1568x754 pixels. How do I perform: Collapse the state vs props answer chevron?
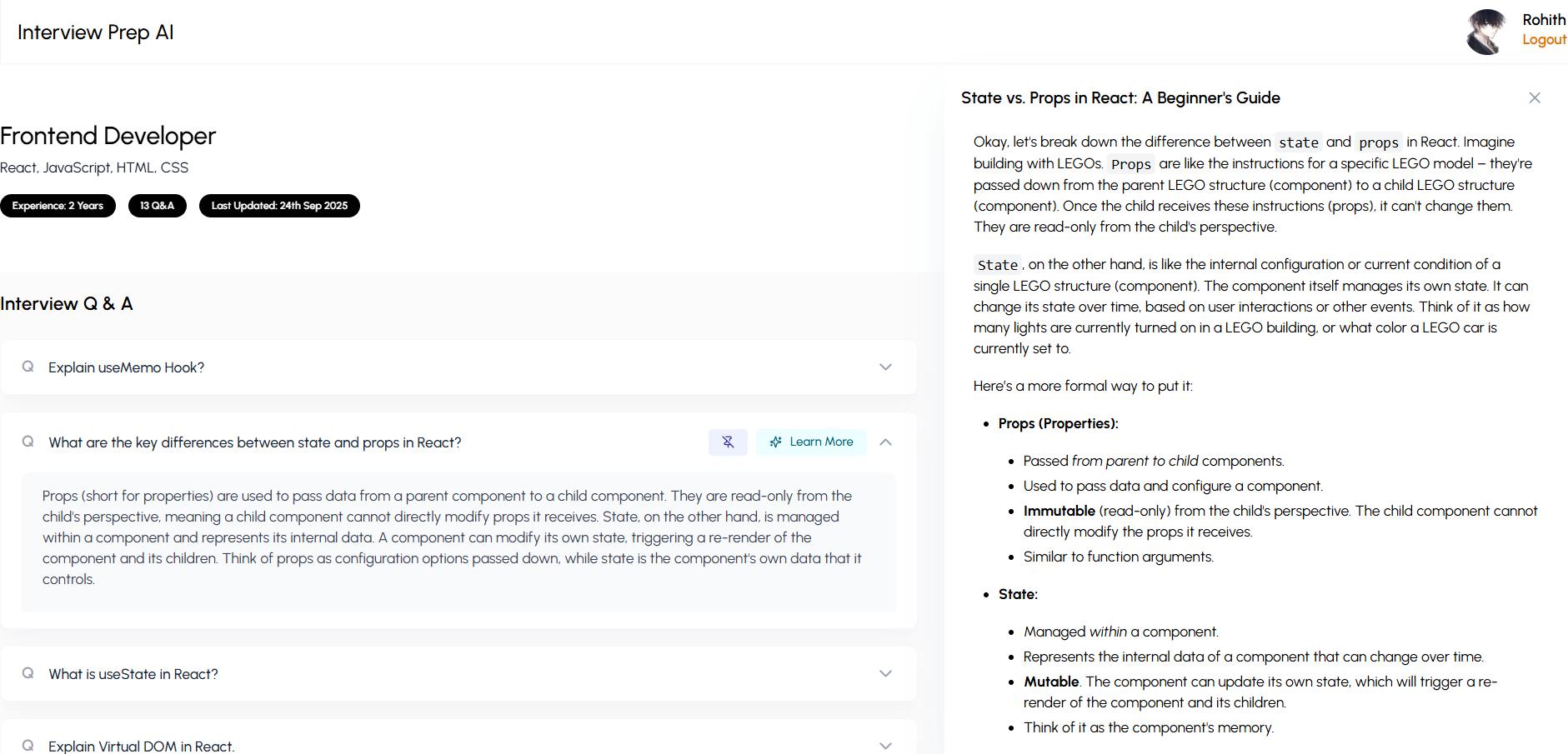[x=885, y=442]
